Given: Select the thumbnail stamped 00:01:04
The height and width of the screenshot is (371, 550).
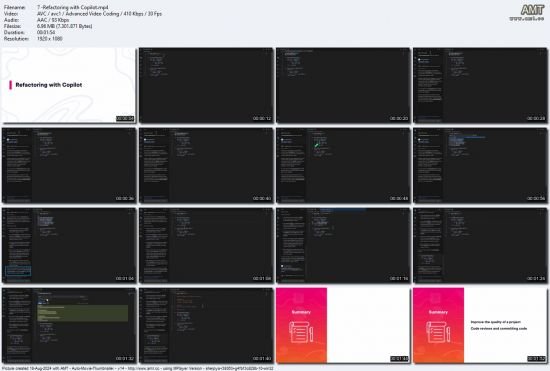Looking at the screenshot, I should tap(69, 245).
